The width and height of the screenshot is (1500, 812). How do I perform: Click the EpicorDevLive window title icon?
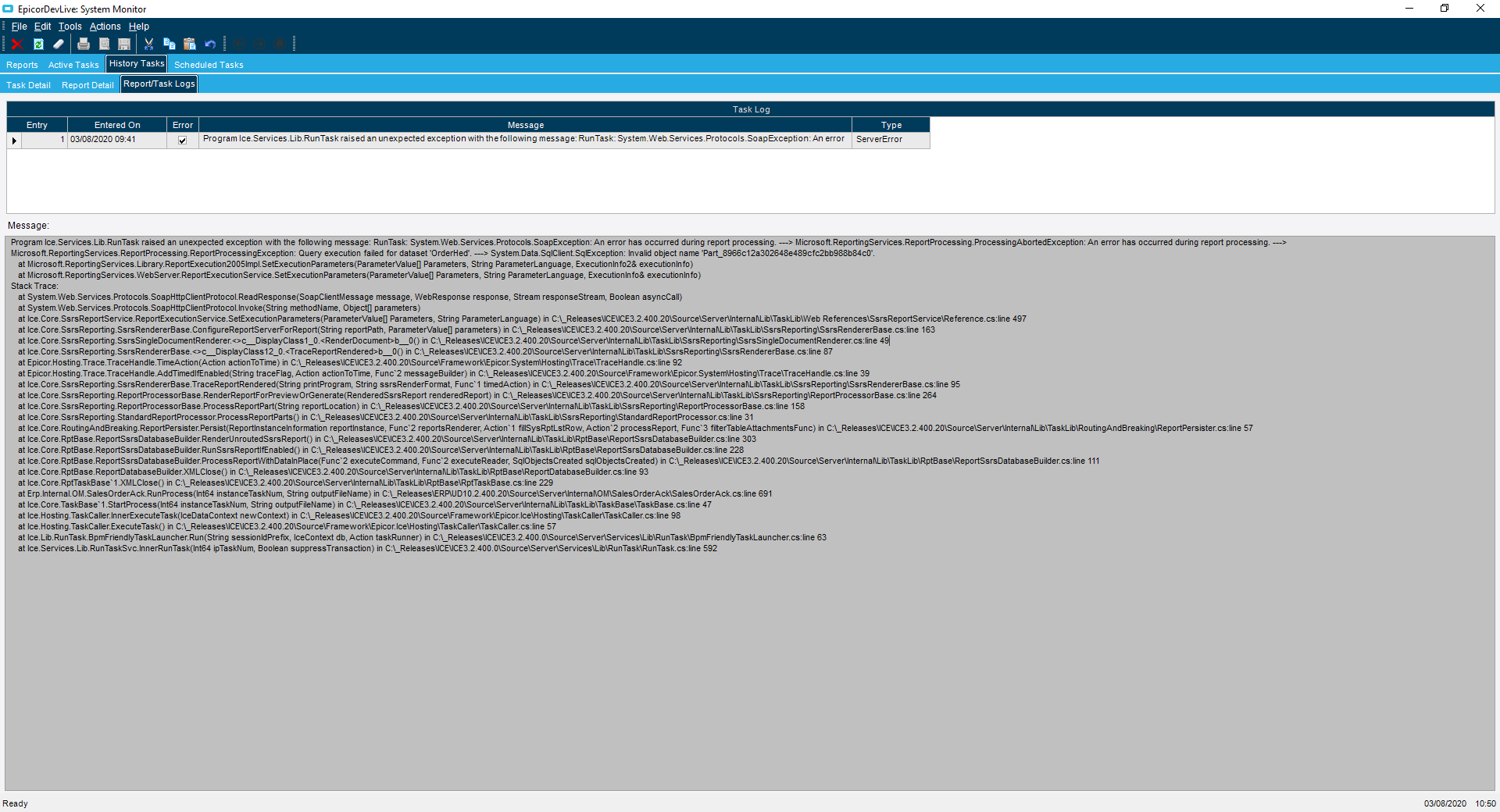click(x=8, y=9)
